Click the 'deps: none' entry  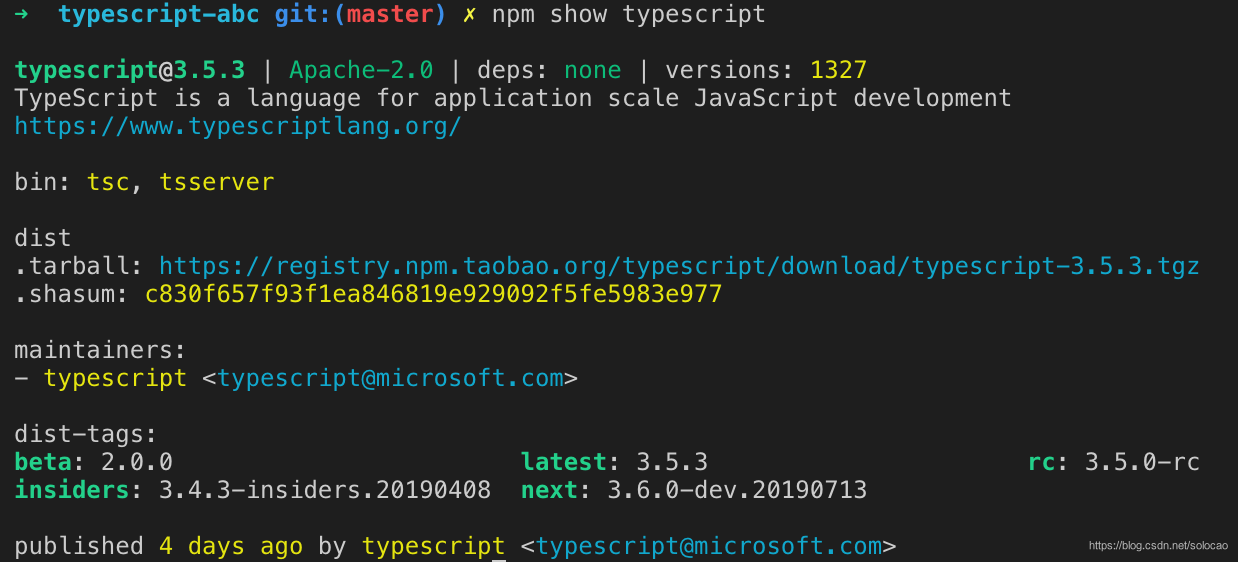[549, 71]
